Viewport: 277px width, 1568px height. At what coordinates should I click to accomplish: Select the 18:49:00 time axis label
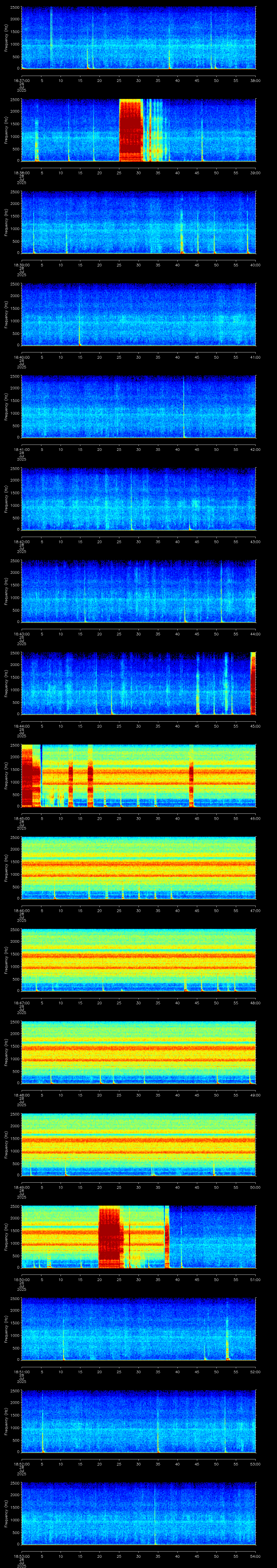click(x=21, y=1186)
